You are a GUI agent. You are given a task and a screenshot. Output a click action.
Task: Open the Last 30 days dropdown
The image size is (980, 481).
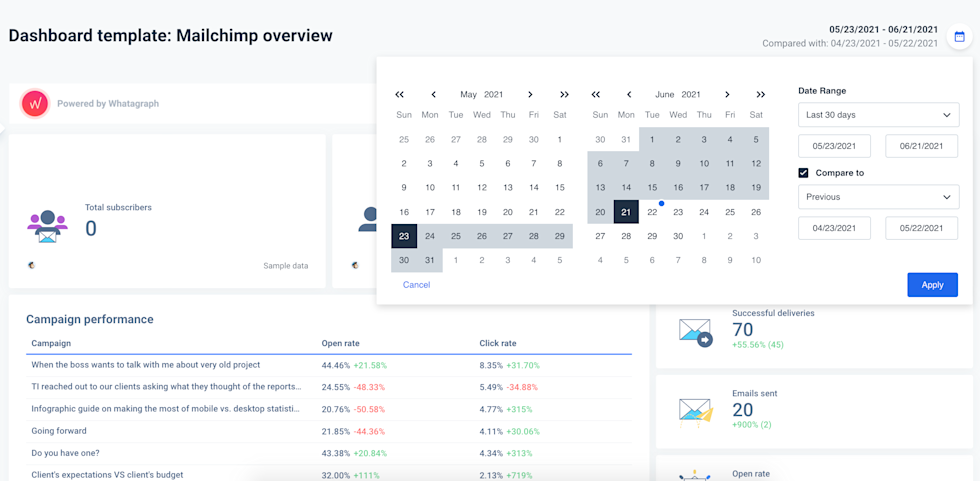click(x=878, y=115)
